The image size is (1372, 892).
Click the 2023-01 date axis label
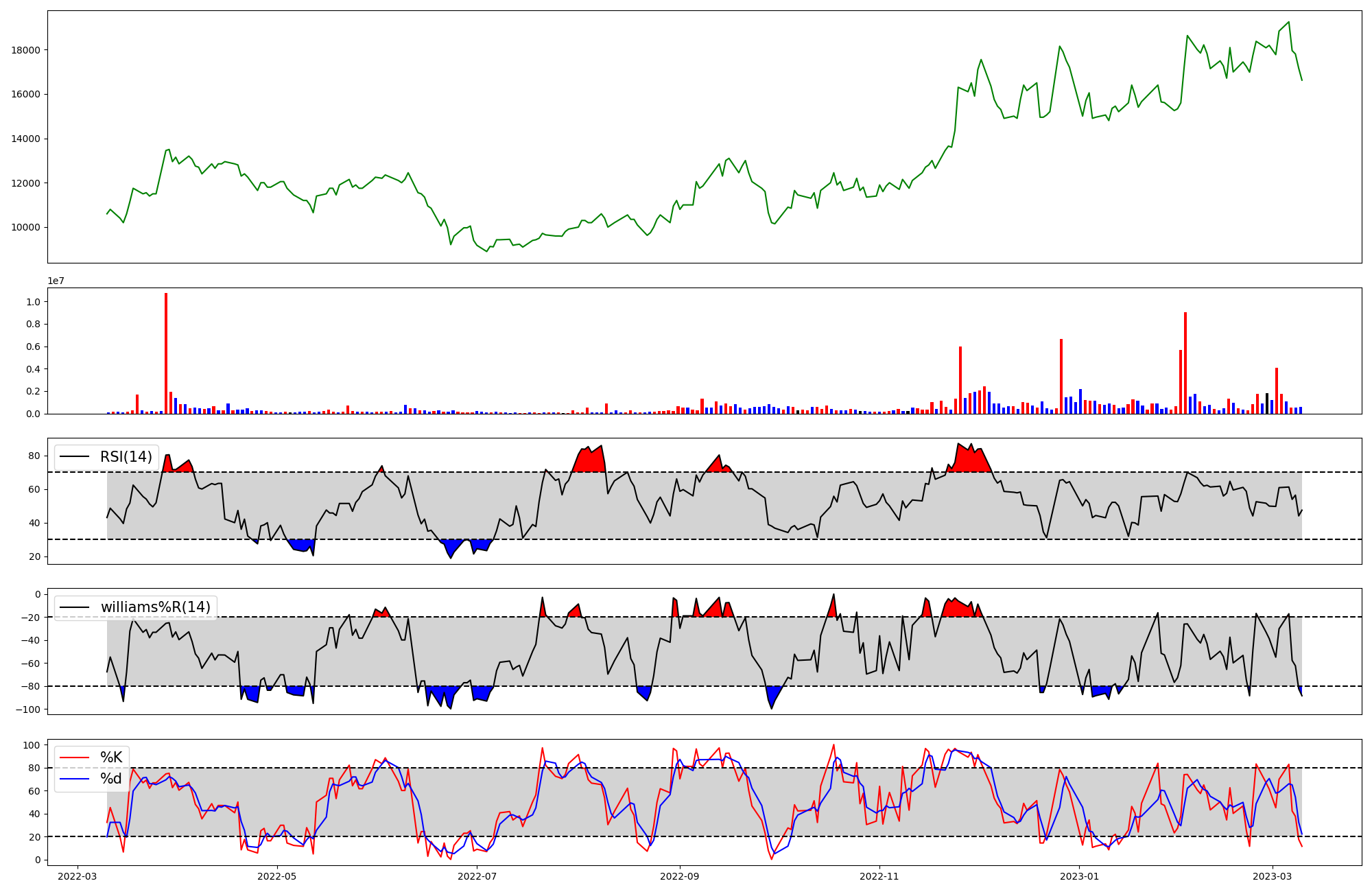pyautogui.click(x=1080, y=876)
